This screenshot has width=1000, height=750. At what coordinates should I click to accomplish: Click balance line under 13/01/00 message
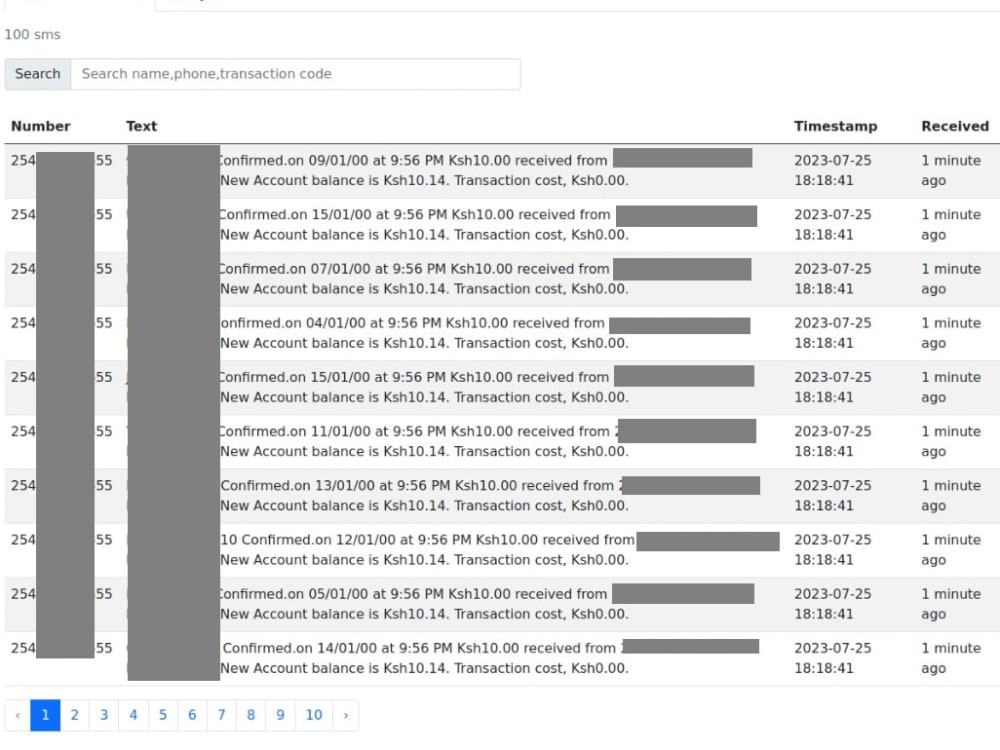coord(424,506)
